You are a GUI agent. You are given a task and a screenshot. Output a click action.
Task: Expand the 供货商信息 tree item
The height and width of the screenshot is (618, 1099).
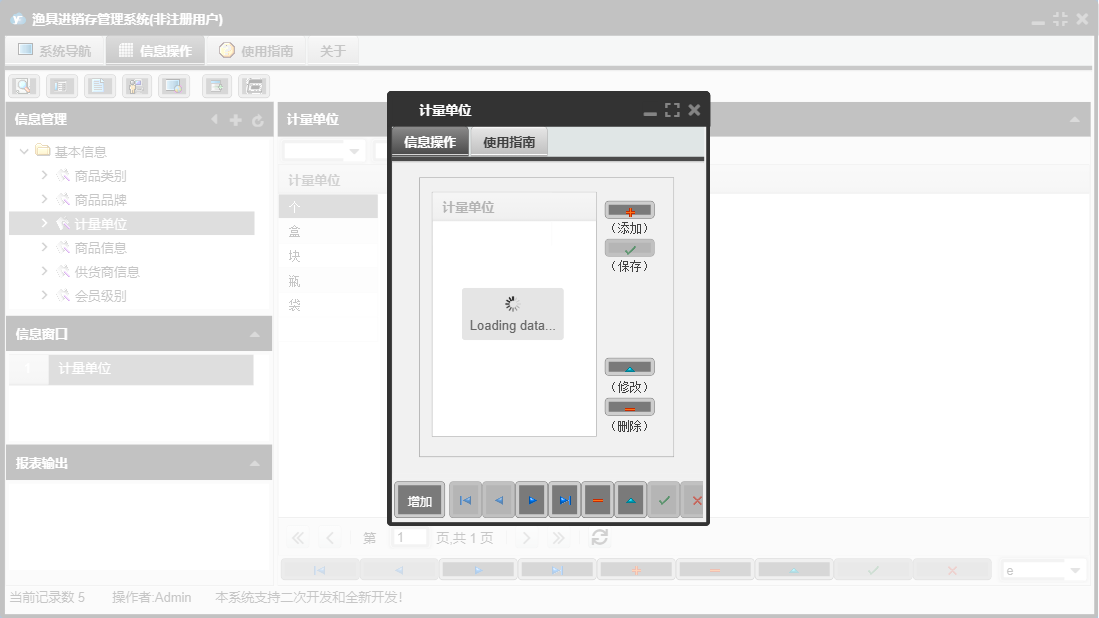point(43,271)
